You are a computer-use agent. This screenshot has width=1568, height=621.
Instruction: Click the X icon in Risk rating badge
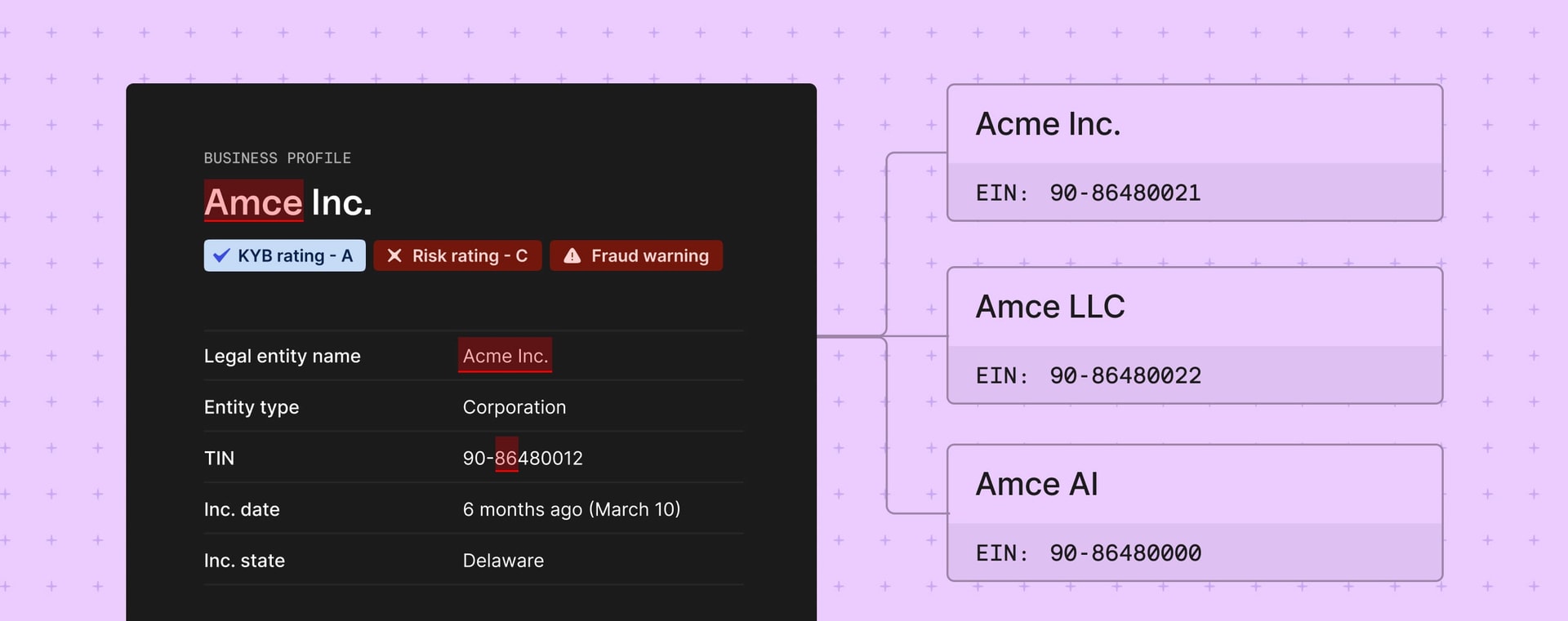click(394, 255)
